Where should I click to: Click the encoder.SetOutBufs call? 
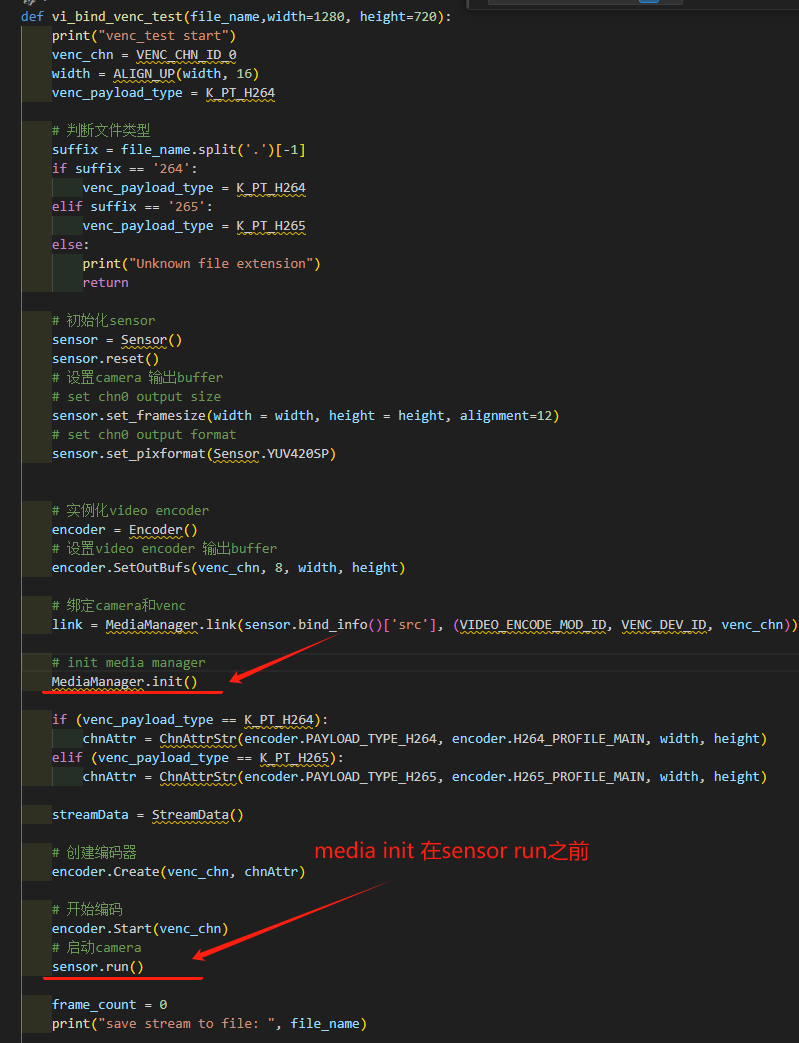(x=120, y=568)
